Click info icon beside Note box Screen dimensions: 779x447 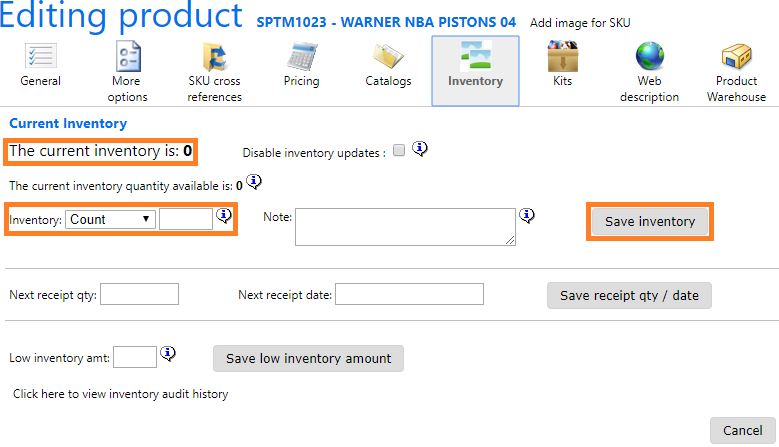(x=527, y=216)
